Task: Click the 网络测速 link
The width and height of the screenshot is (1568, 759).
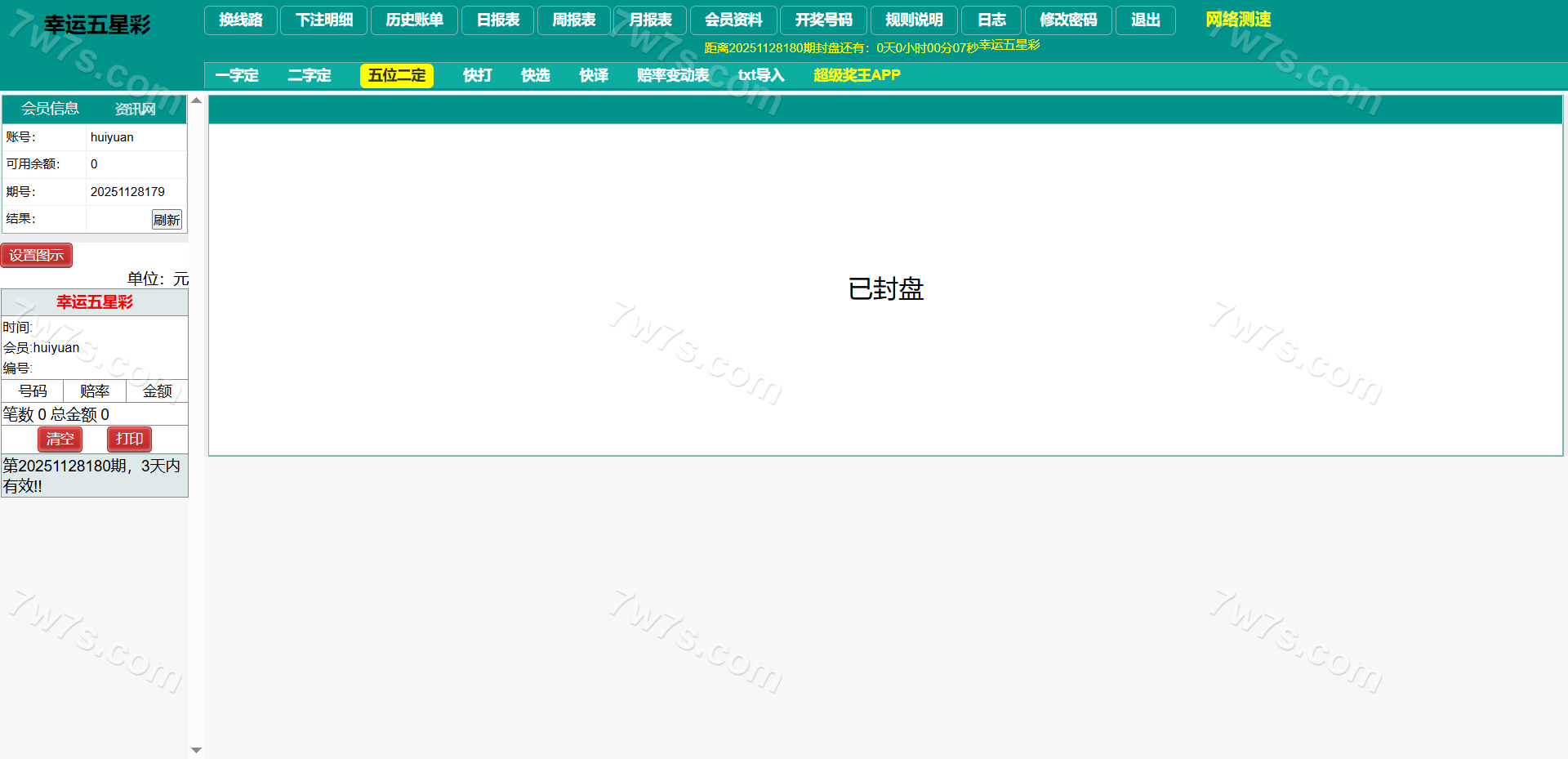Action: coord(1238,20)
